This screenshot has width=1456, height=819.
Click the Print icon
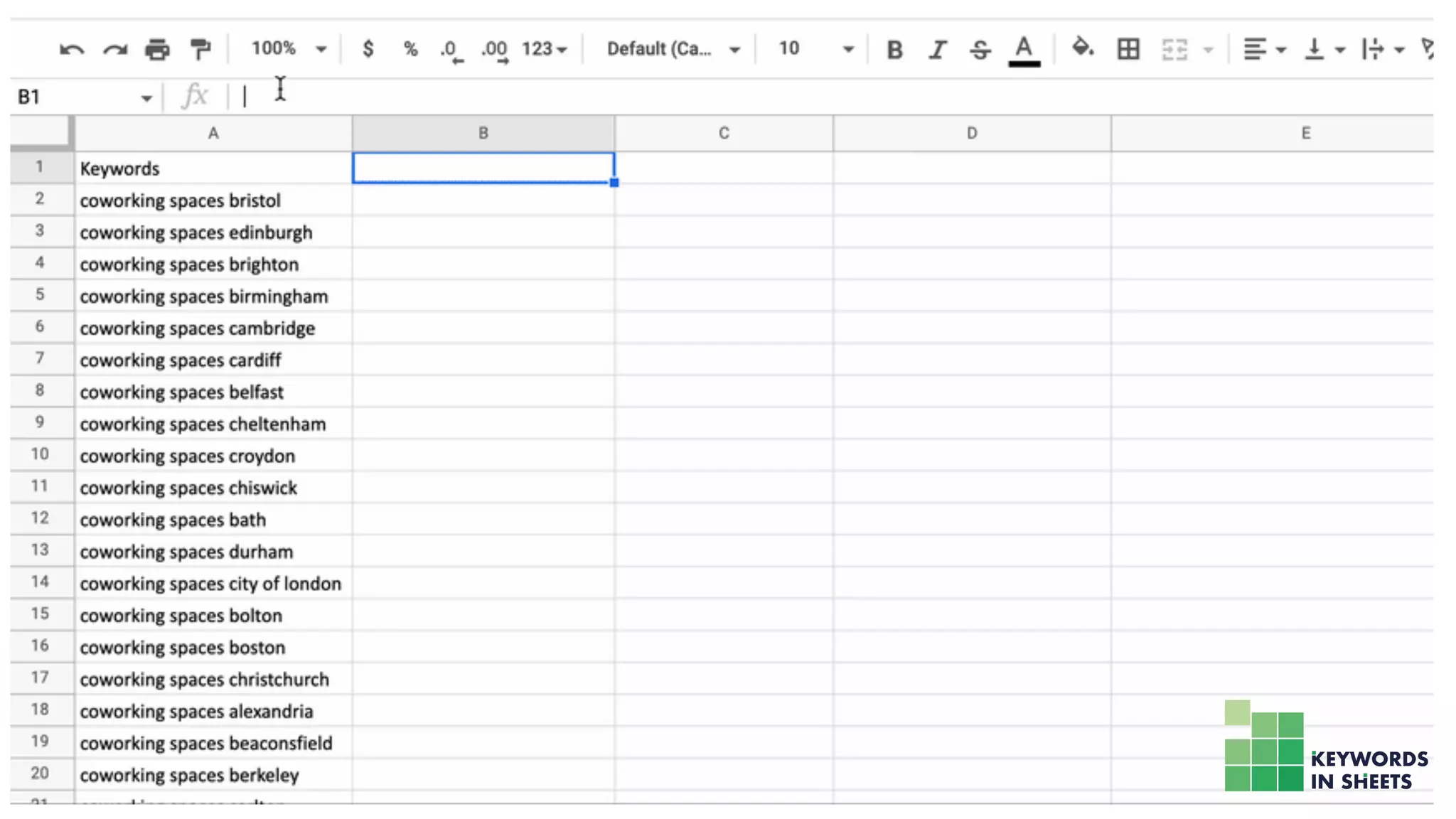157,49
